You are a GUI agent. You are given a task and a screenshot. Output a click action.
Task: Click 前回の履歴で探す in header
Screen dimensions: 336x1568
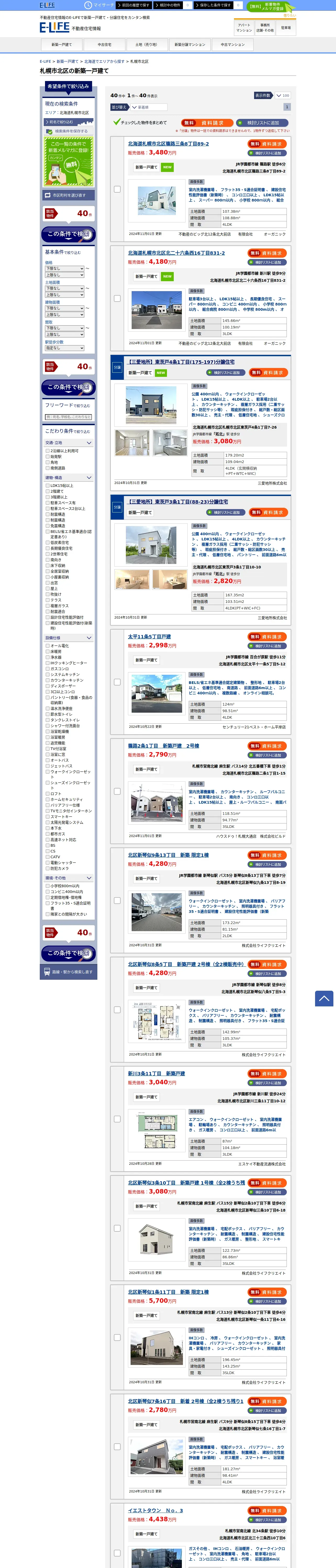point(134,5)
